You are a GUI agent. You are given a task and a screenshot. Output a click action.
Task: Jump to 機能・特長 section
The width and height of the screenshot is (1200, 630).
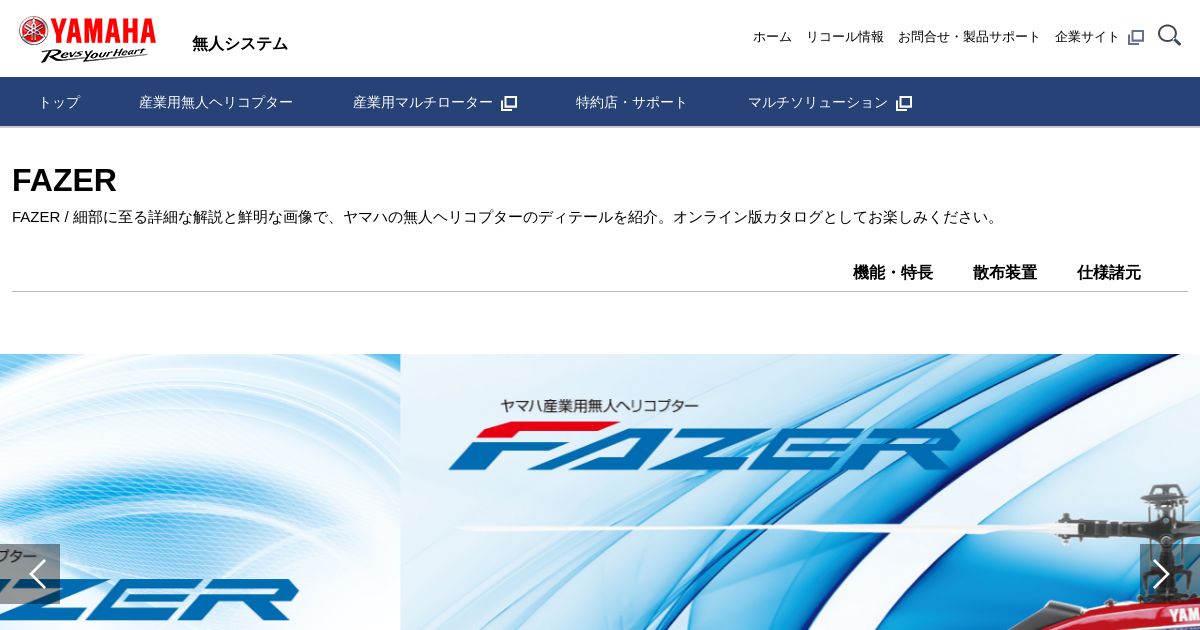[x=893, y=272]
